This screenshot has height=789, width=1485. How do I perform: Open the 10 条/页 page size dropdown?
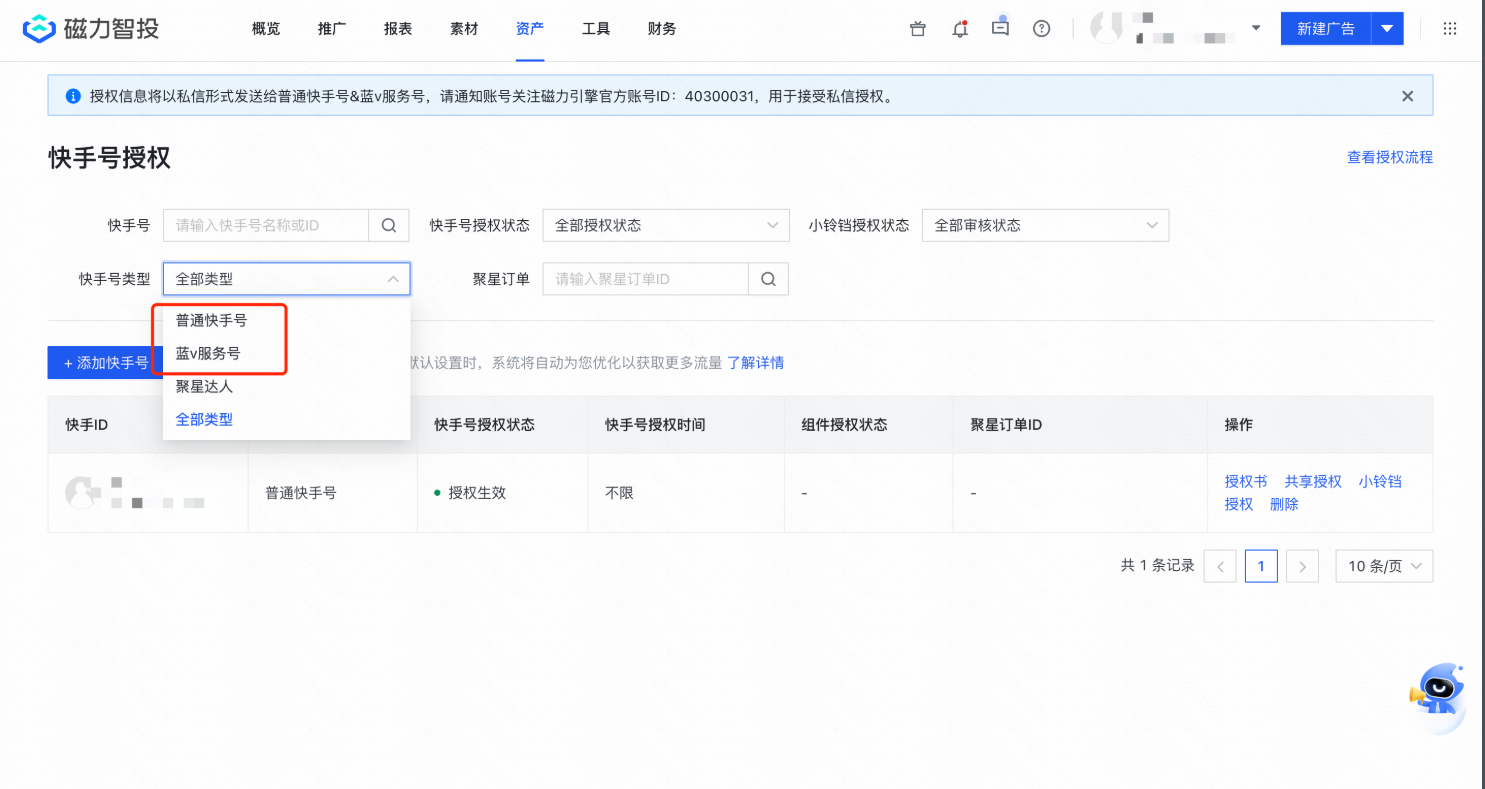coord(1384,566)
